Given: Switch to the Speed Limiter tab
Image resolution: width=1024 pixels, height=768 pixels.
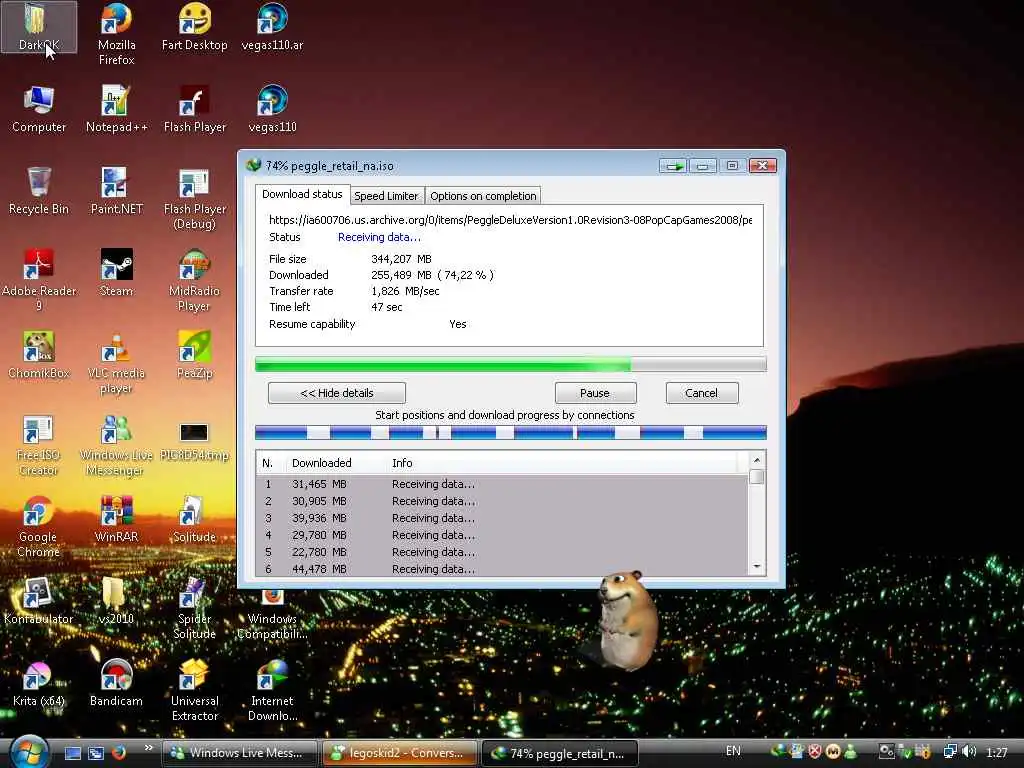Looking at the screenshot, I should click(x=386, y=196).
